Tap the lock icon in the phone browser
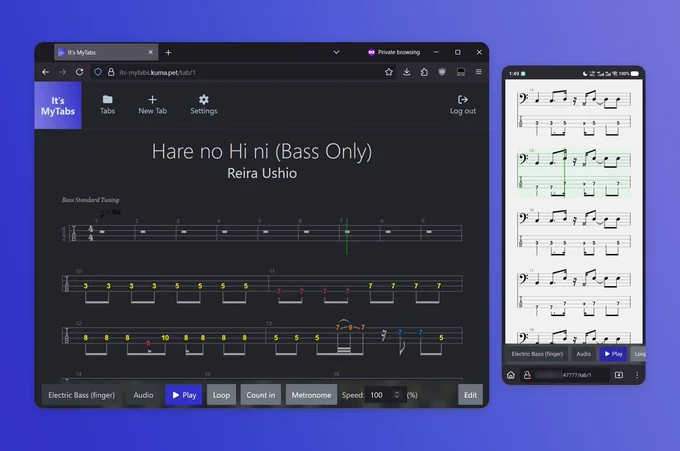Screen dimensions: 680x451 point(527,375)
